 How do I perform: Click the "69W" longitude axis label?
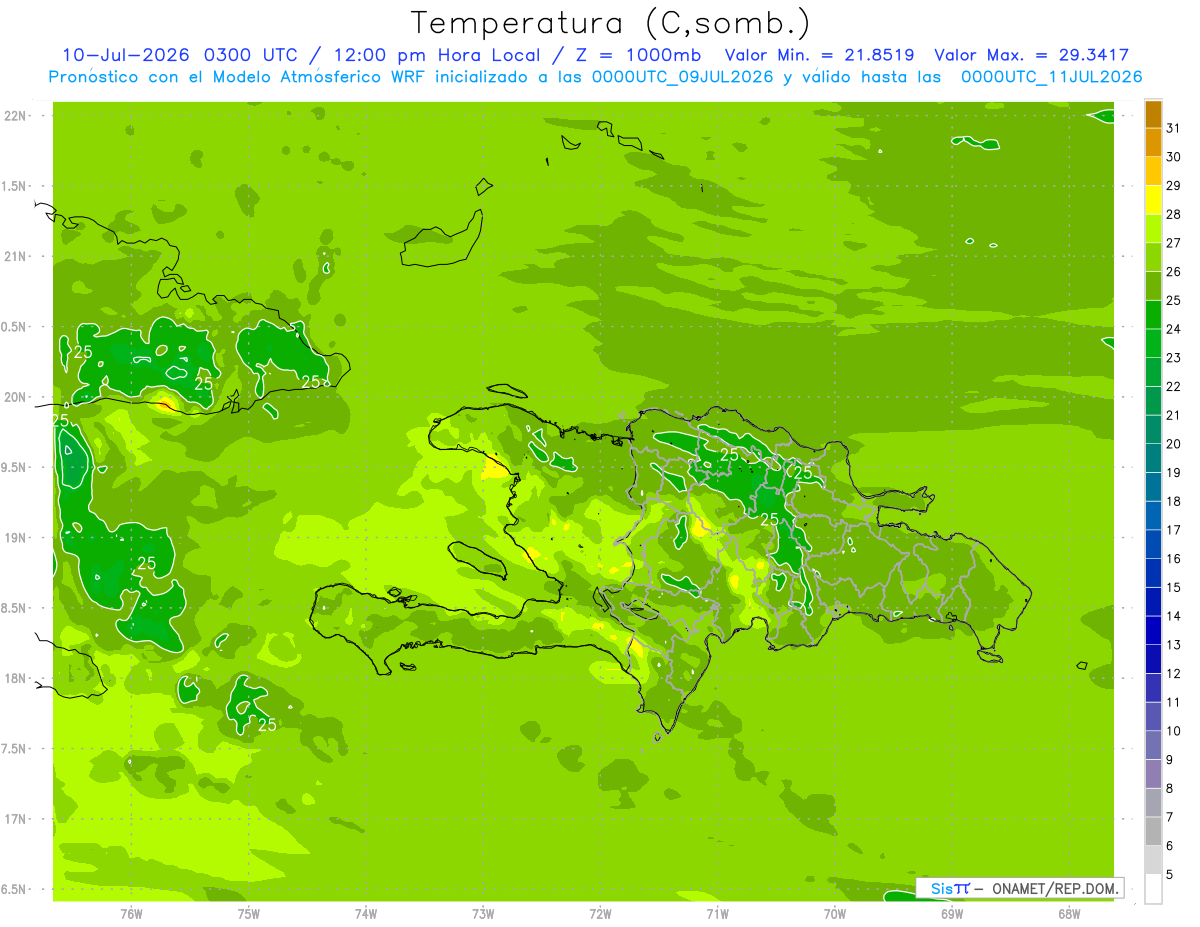[x=951, y=914]
